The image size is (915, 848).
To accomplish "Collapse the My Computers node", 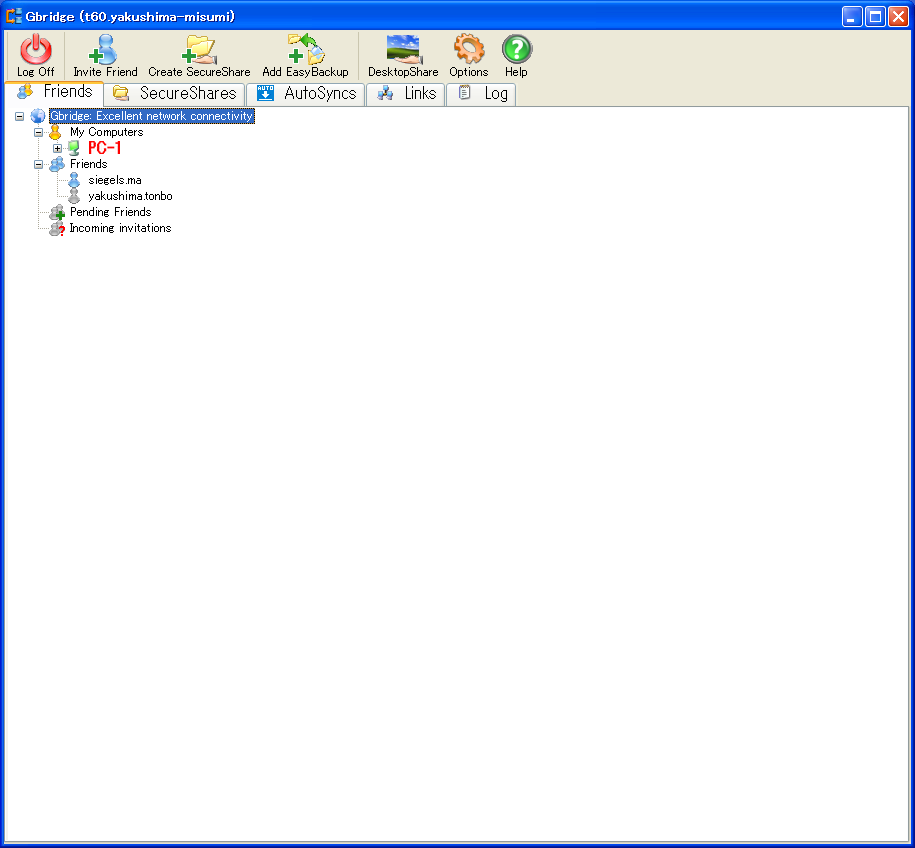I will pos(39,132).
